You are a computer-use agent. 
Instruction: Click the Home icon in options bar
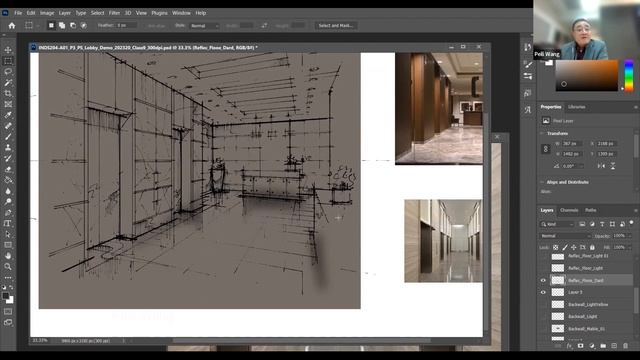[12, 25]
